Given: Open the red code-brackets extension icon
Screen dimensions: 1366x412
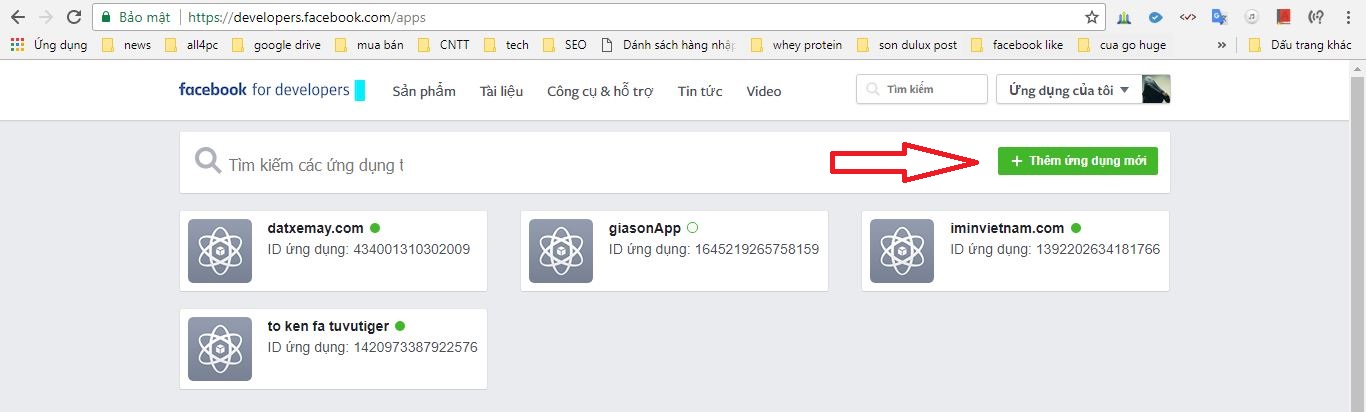Looking at the screenshot, I should click(x=1187, y=17).
